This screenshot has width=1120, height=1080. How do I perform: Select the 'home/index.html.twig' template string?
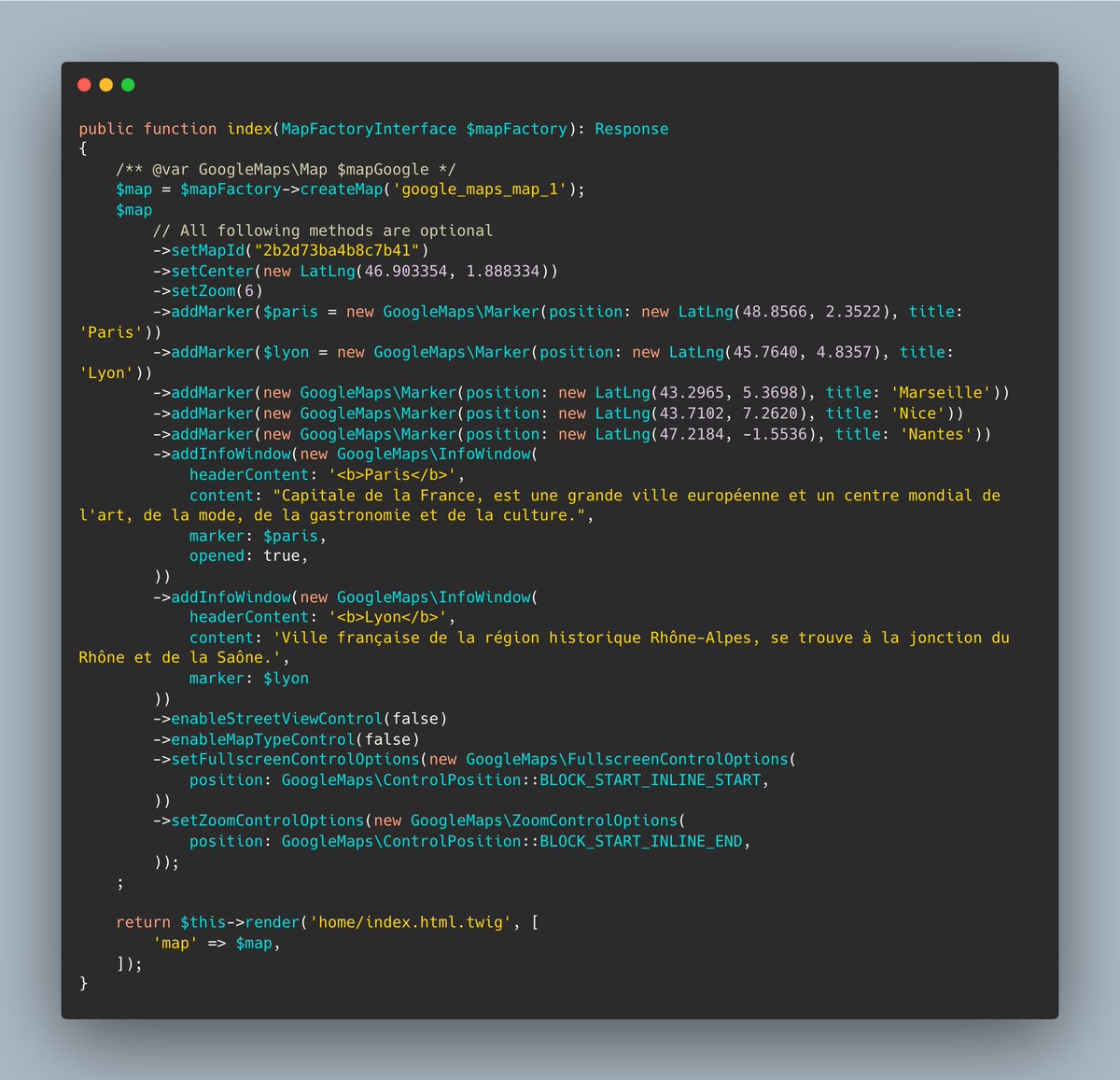click(411, 922)
